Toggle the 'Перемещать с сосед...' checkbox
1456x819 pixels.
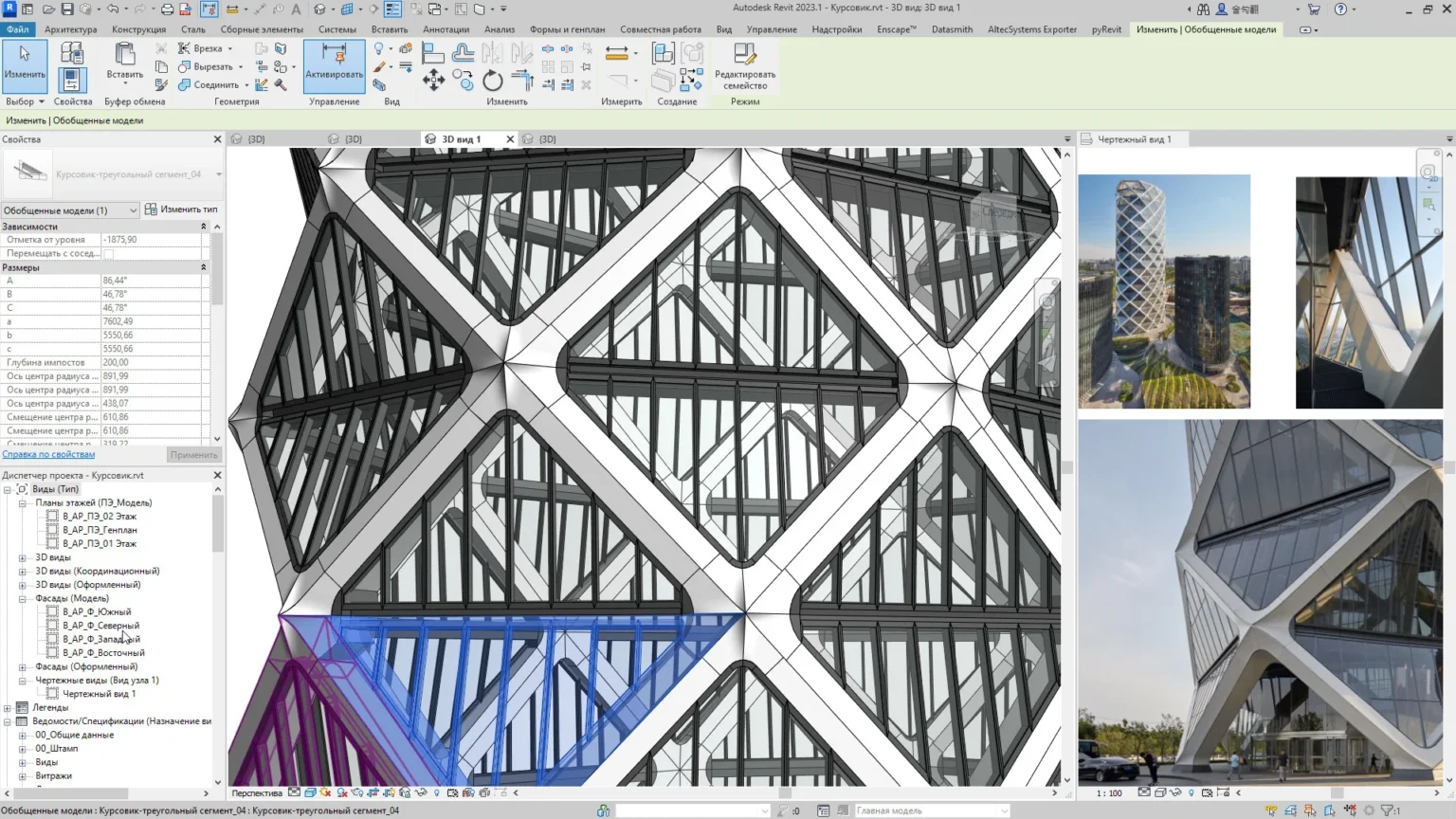(x=108, y=254)
